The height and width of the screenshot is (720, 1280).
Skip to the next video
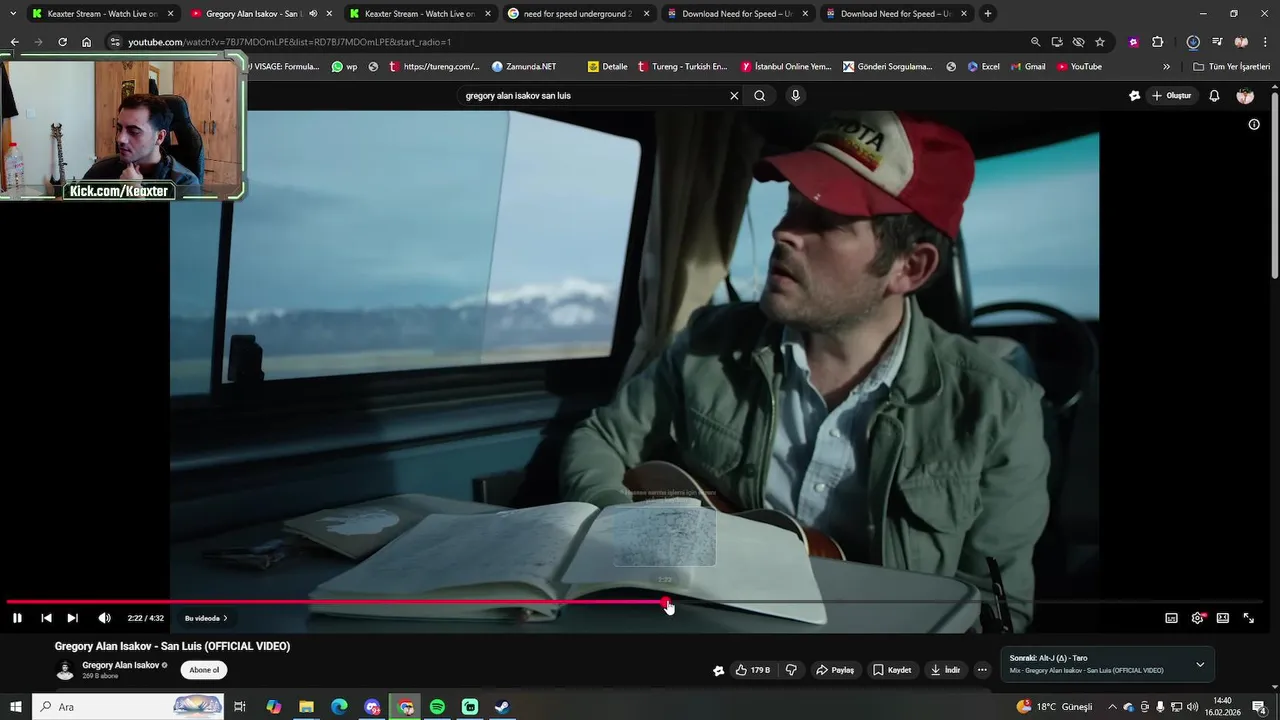point(72,618)
